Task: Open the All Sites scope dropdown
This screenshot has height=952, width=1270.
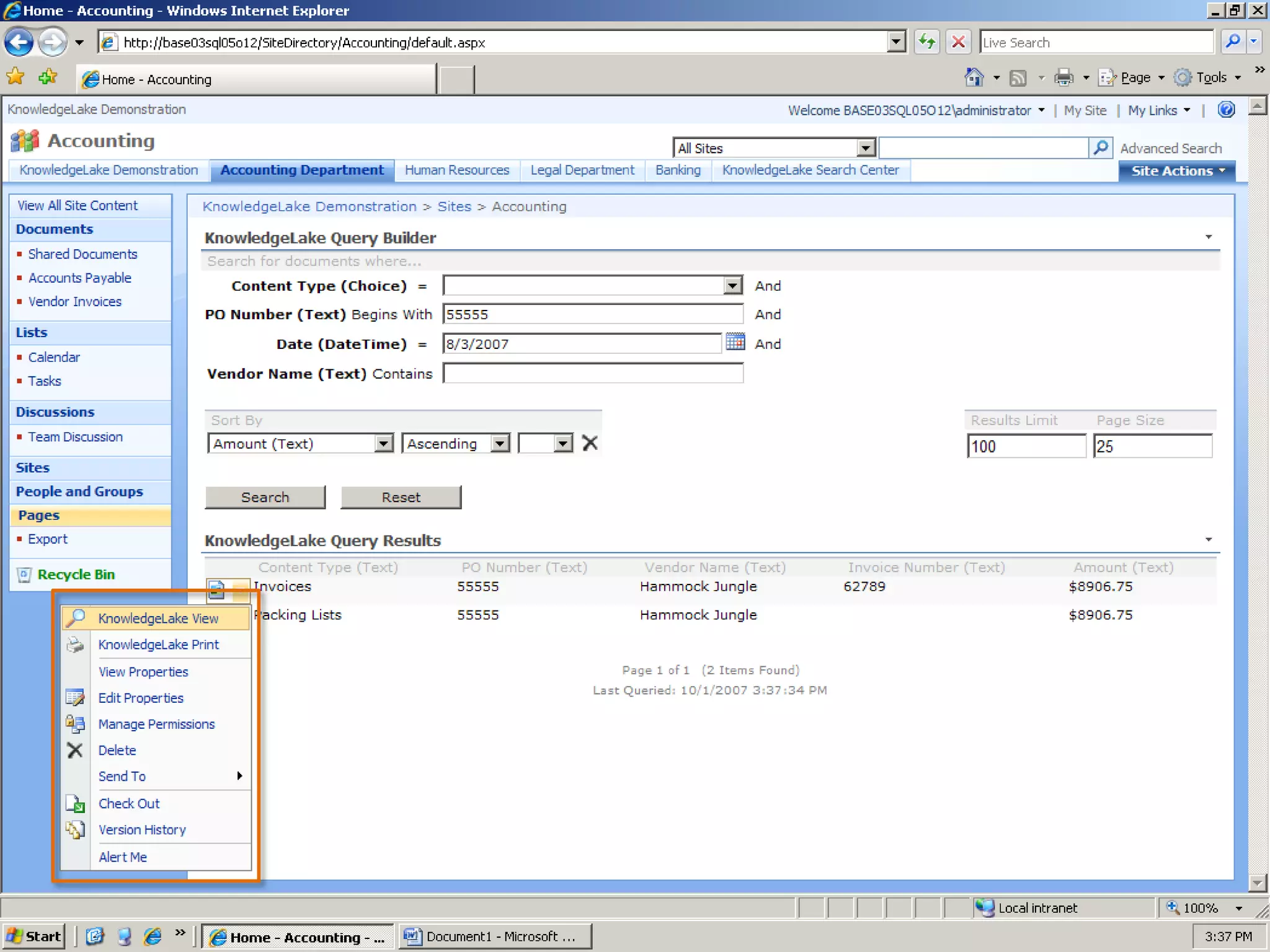Action: point(865,148)
